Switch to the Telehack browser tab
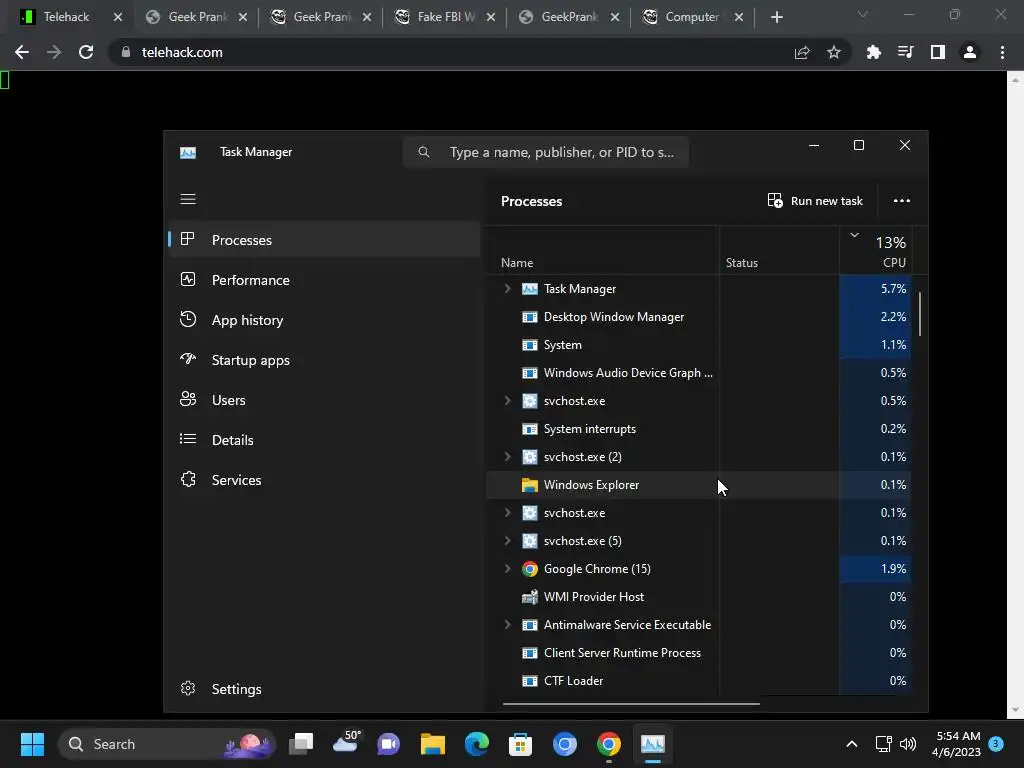 click(67, 17)
